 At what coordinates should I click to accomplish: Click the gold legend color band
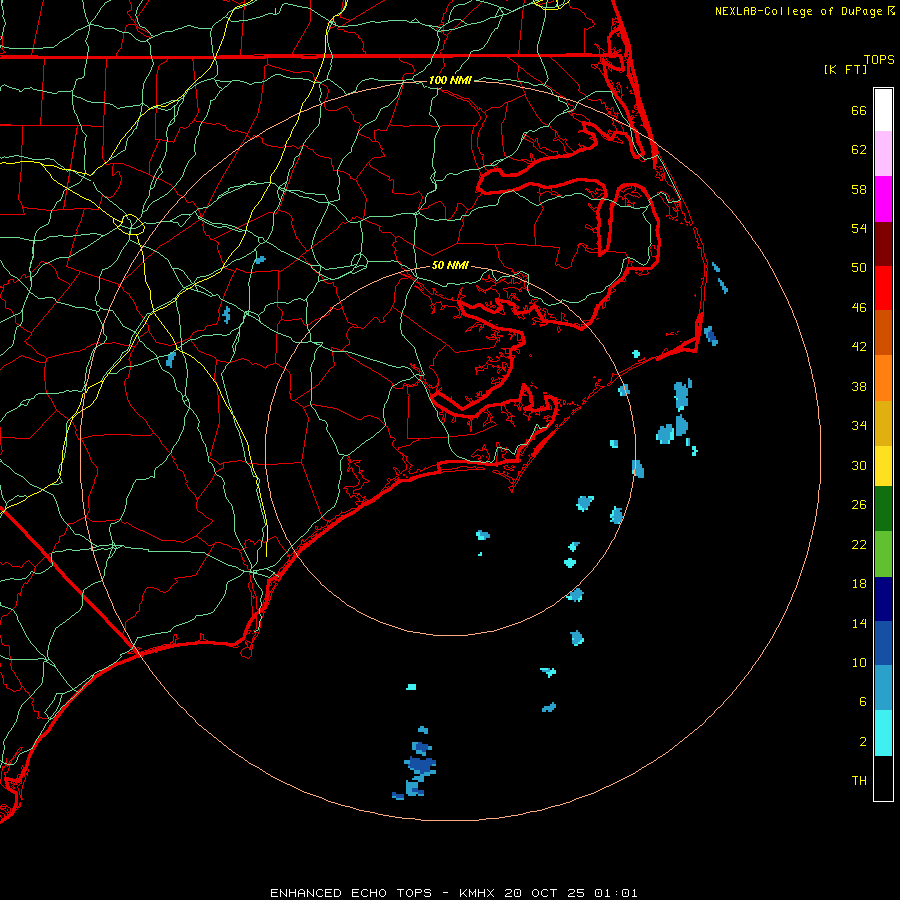click(x=883, y=424)
